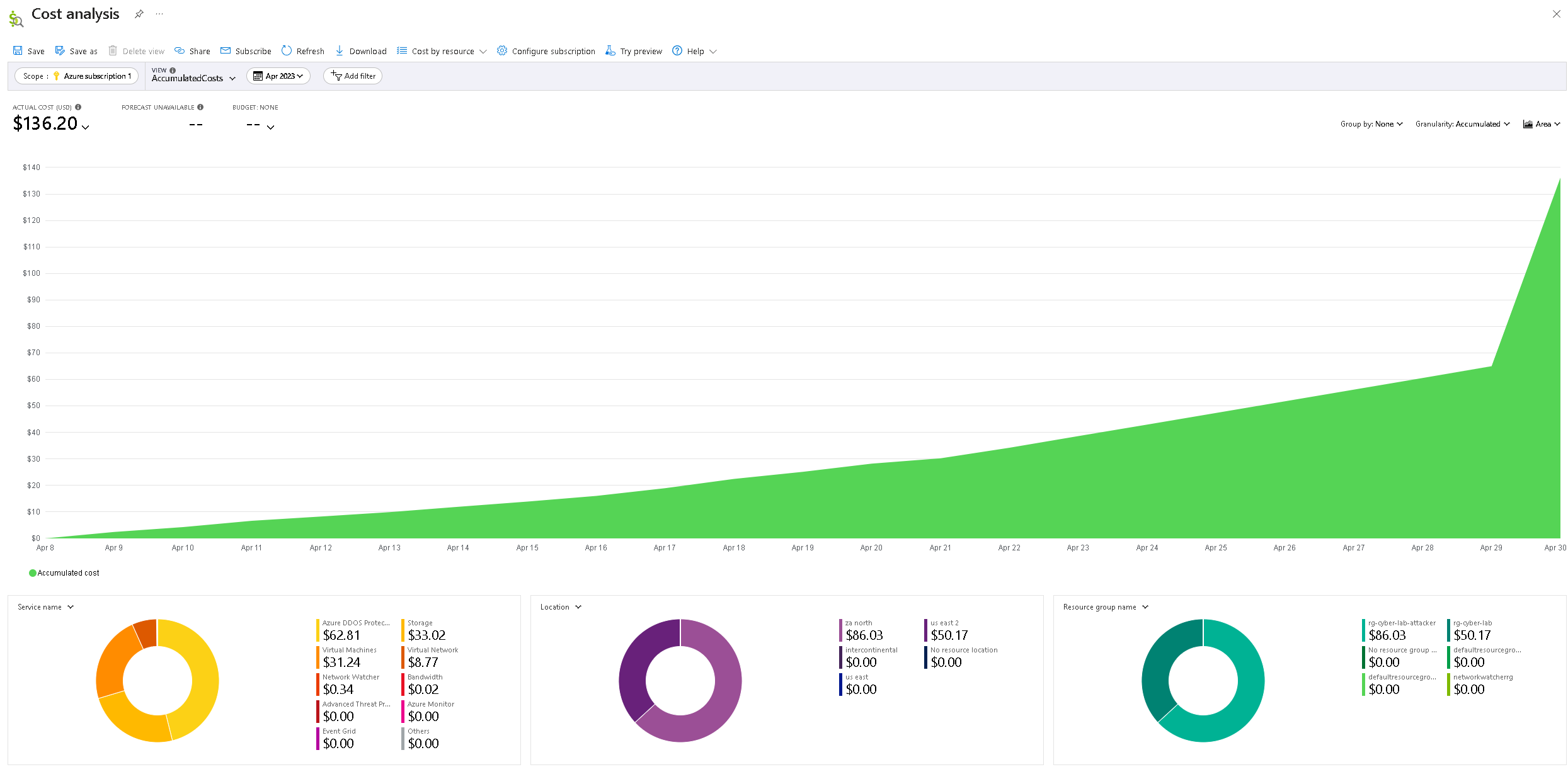This screenshot has height=767, width=1568.
Task: Open Granularity Accumulated dropdown
Action: pyautogui.click(x=1462, y=124)
